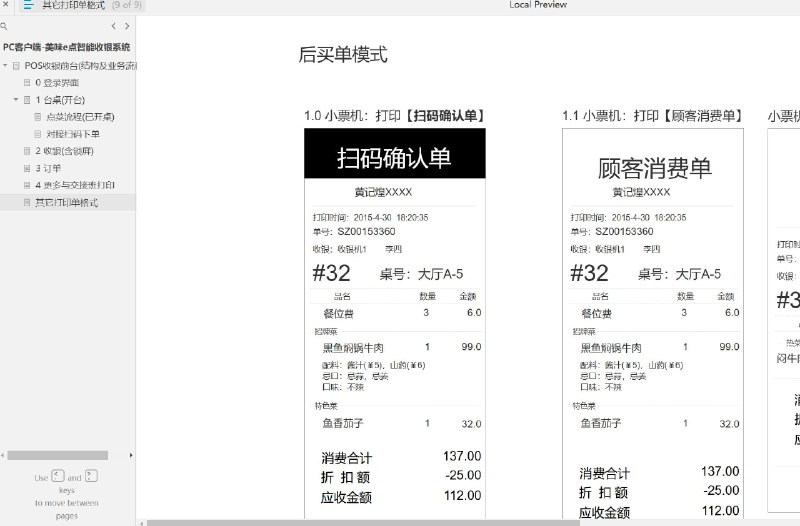This screenshot has width=800, height=526.
Task: Toggle the hamburger sitemap menu icon
Action: coord(29,5)
